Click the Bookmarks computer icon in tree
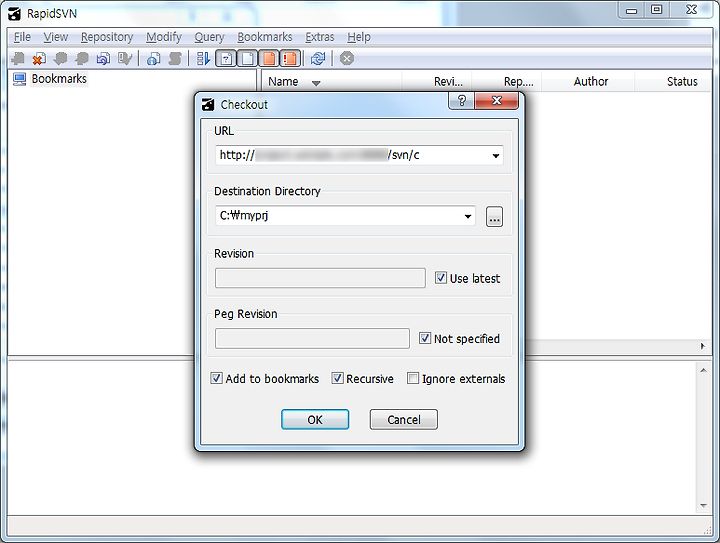The height and width of the screenshot is (543, 720). click(x=19, y=79)
